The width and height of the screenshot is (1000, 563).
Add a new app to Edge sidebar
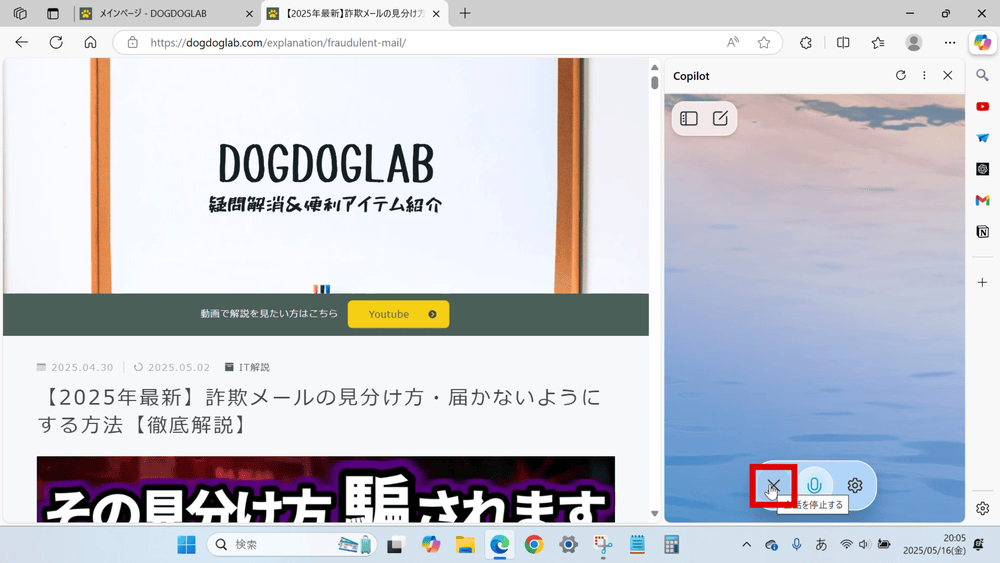pos(983,283)
